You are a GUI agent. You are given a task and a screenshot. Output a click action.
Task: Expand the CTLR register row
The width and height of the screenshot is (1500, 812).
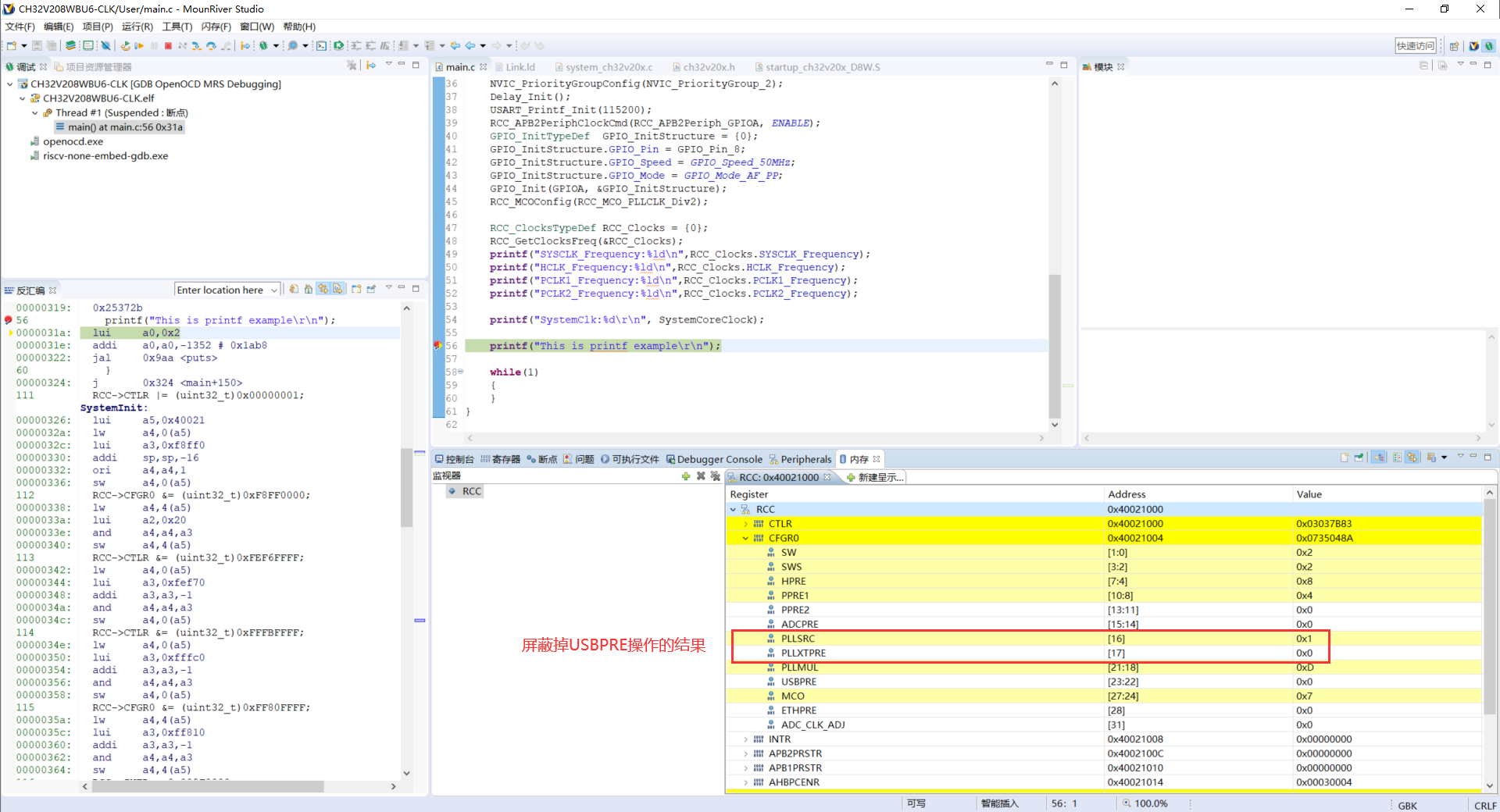point(745,524)
